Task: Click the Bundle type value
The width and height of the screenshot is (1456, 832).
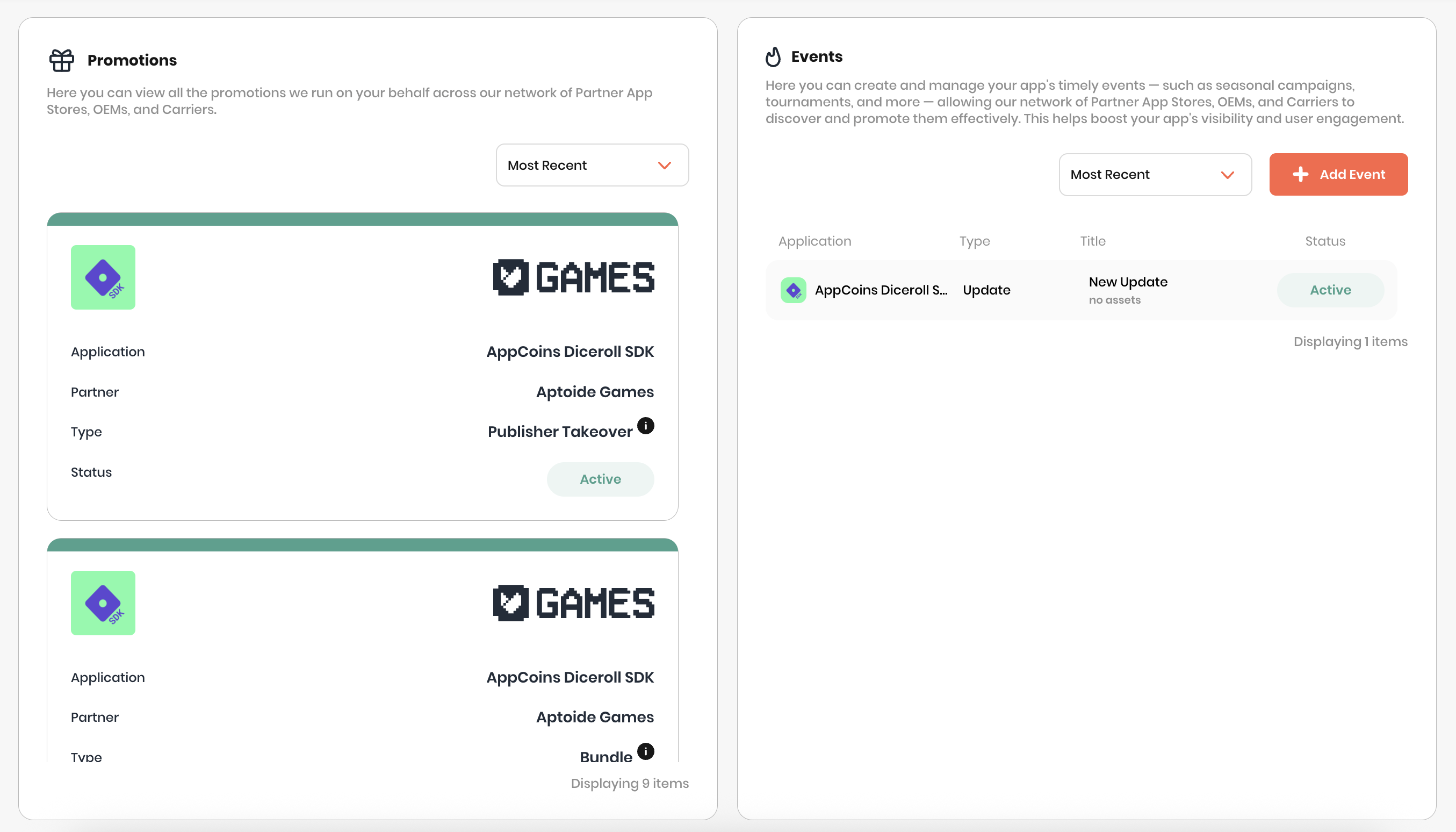Action: (x=606, y=757)
